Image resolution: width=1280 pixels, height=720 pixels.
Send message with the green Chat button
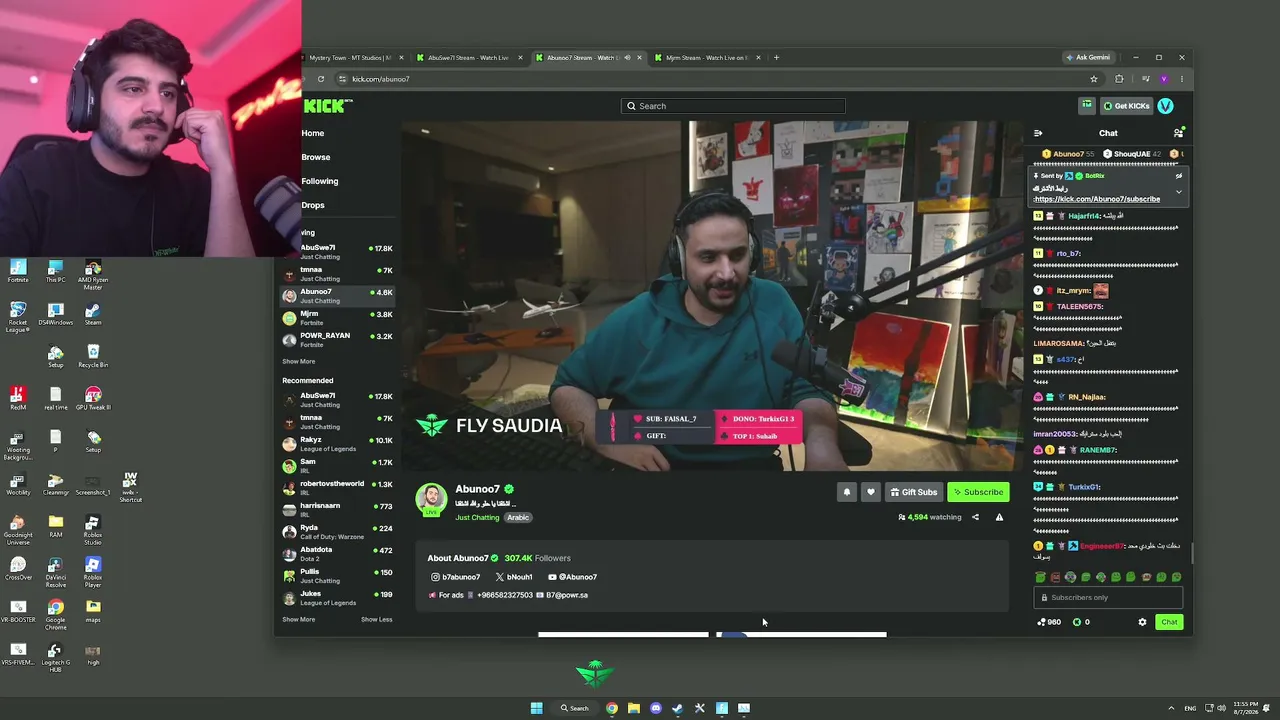pos(1169,622)
